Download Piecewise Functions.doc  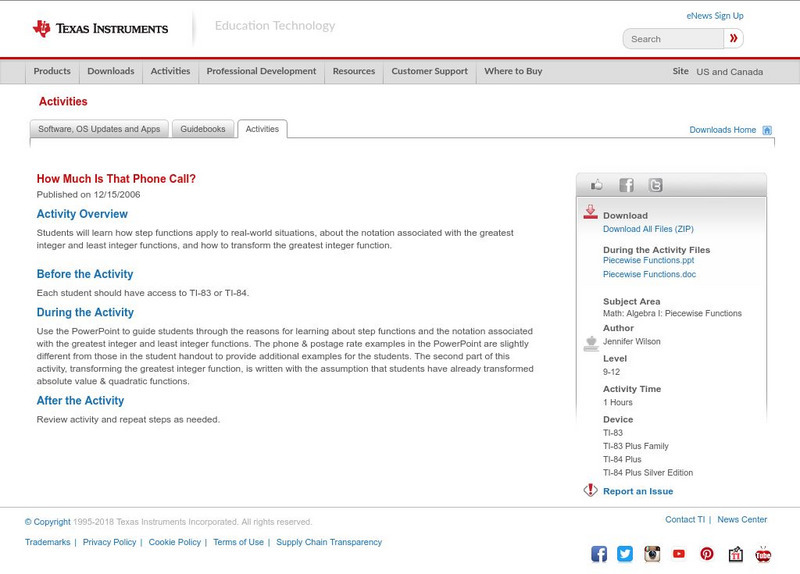click(649, 274)
